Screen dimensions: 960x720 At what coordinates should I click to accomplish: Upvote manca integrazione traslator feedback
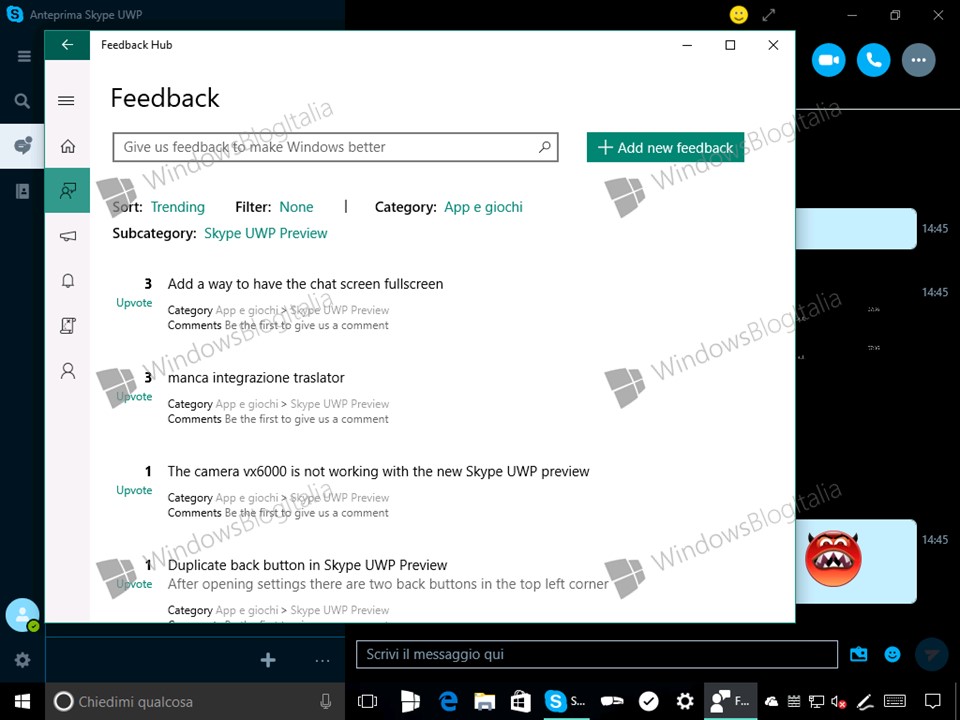pos(134,396)
